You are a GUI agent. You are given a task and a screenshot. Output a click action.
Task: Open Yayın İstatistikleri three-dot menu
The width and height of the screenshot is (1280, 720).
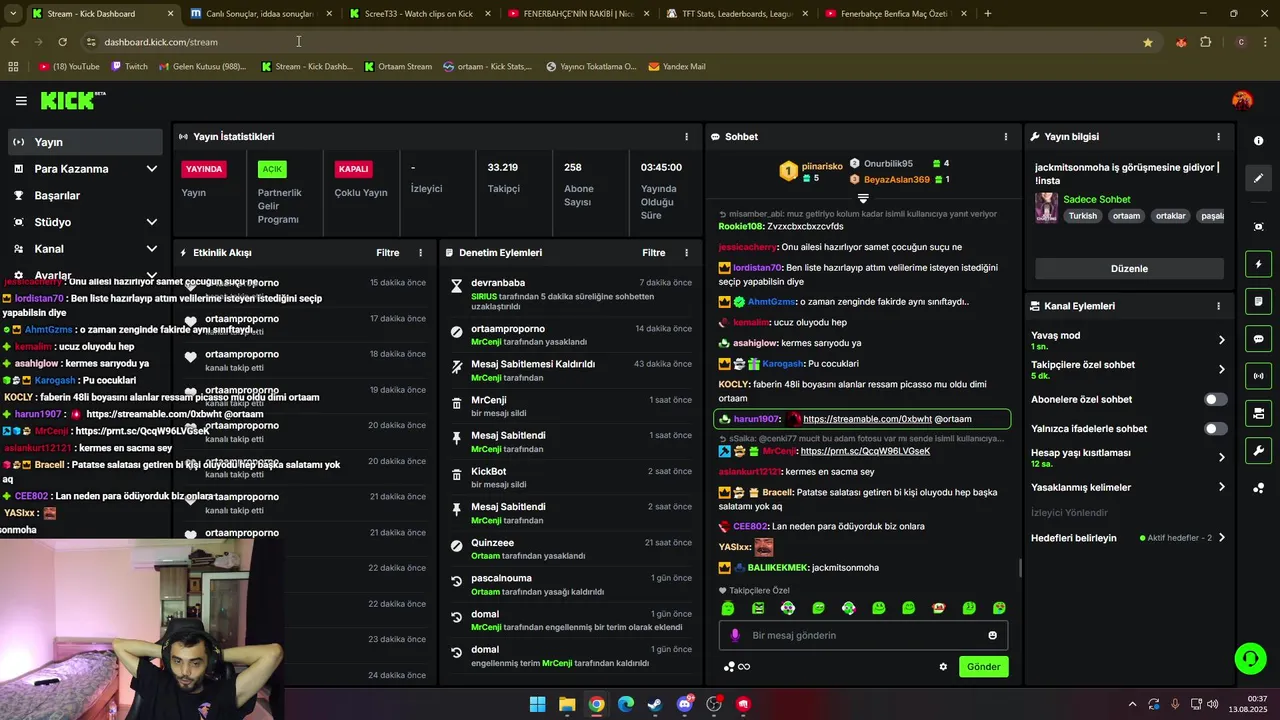686,137
